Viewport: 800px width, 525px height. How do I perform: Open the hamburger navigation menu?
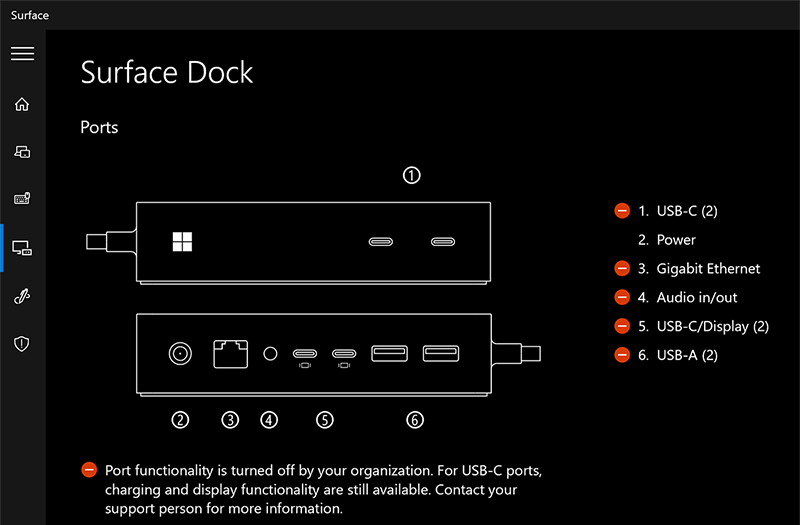point(22,54)
